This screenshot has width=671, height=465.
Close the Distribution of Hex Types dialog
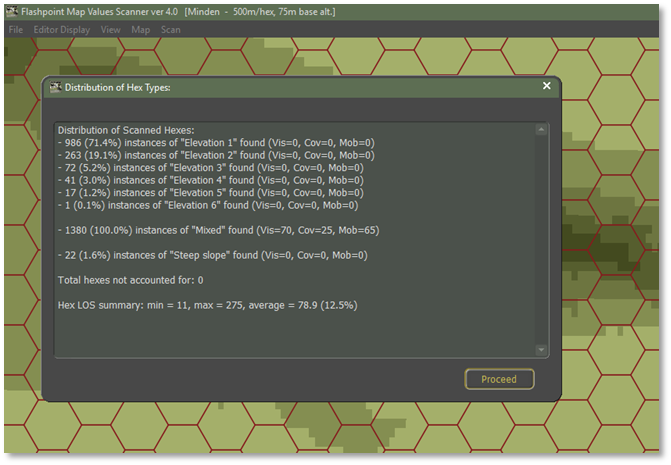[x=547, y=86]
